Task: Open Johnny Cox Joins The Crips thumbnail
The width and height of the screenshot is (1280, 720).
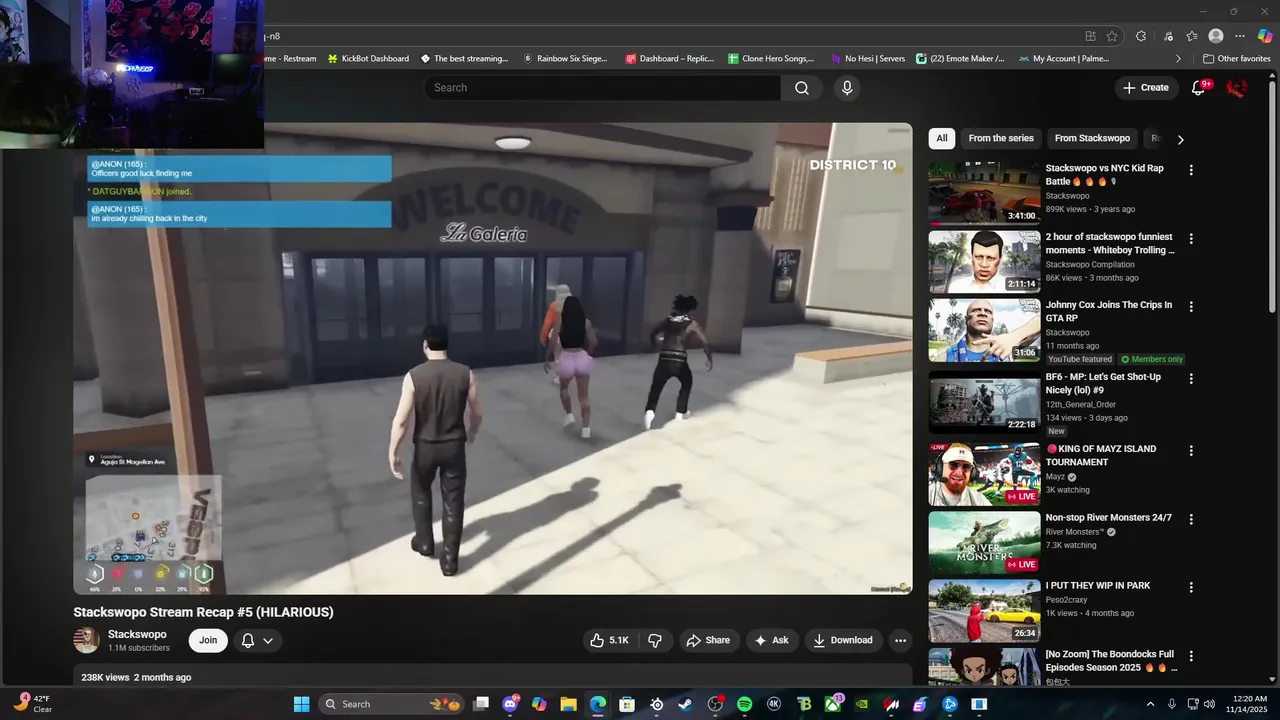Action: click(984, 330)
